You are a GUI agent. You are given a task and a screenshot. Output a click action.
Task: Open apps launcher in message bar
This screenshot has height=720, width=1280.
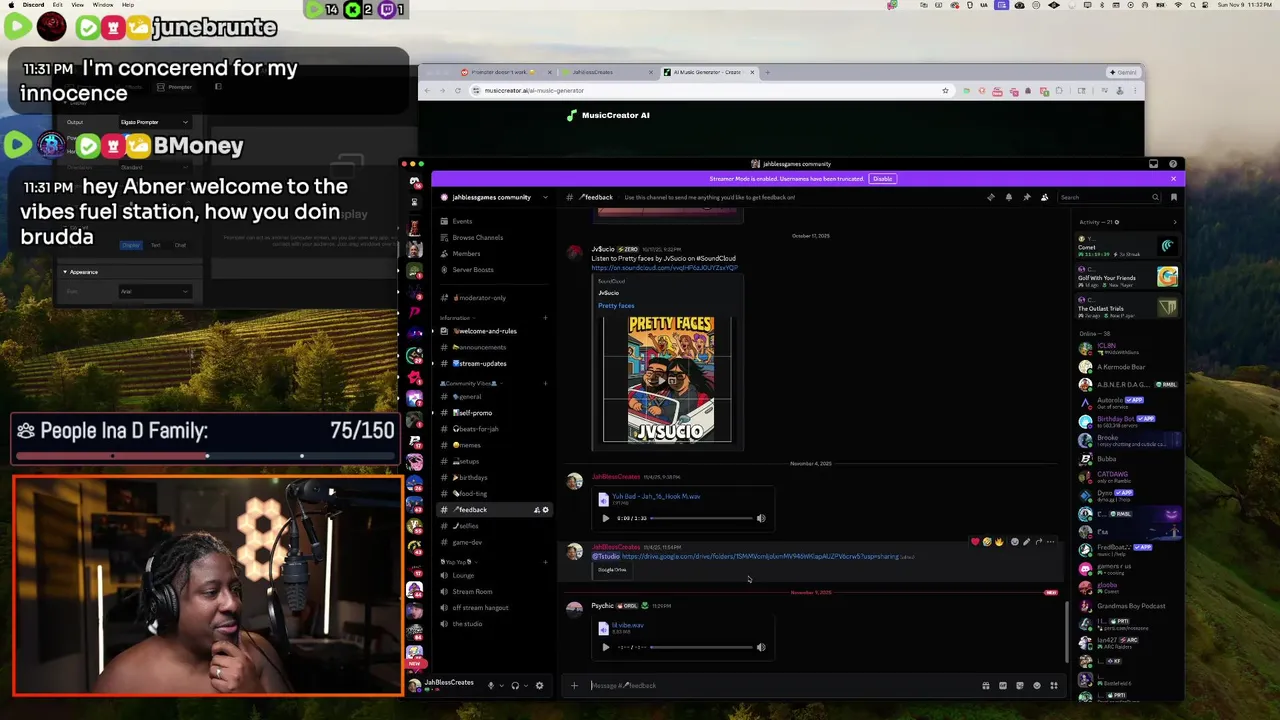[1053, 685]
